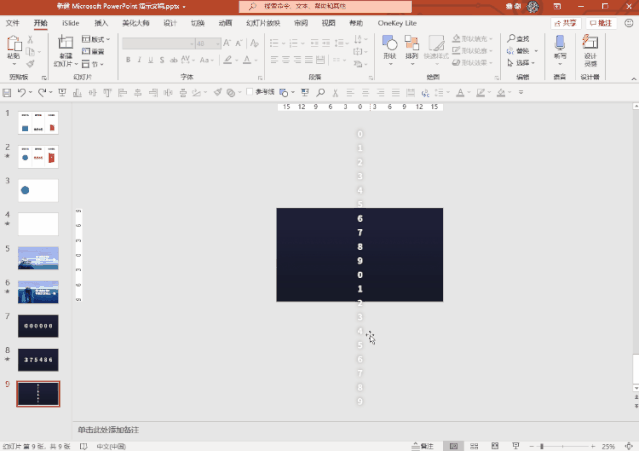
Task: Select slide 3 thumbnail with the blue circle
Action: coord(38,190)
